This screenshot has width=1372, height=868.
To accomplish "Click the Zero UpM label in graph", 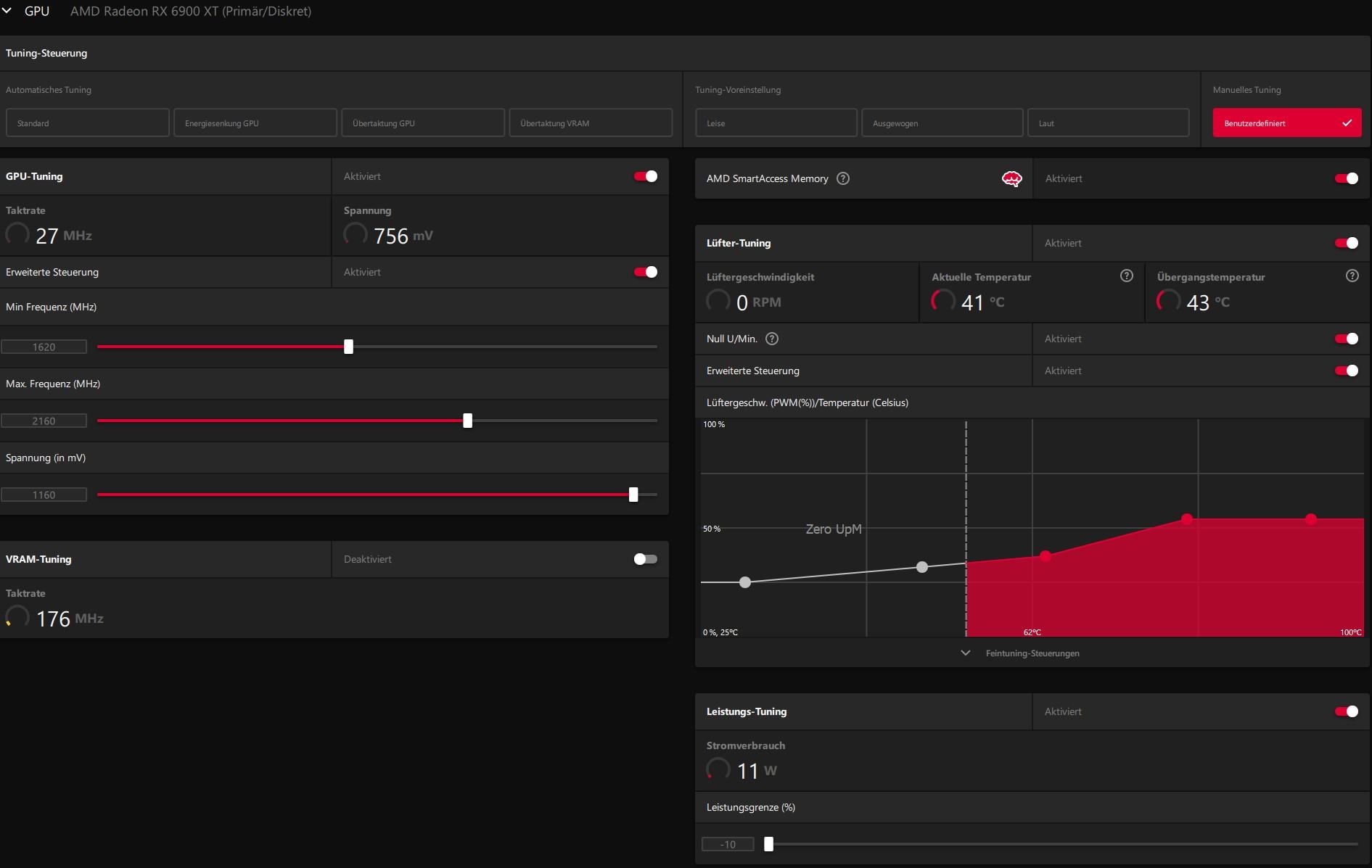I will (x=834, y=529).
